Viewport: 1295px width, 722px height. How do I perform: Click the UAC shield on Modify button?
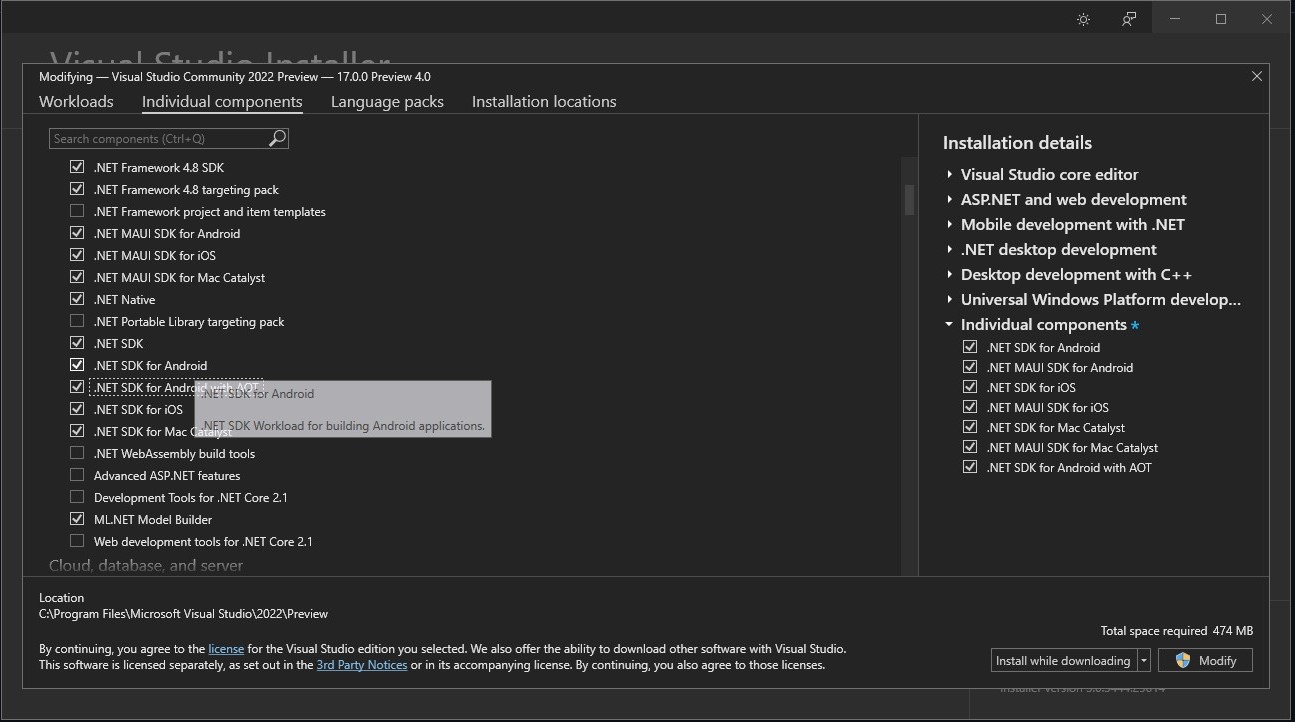tap(1183, 660)
